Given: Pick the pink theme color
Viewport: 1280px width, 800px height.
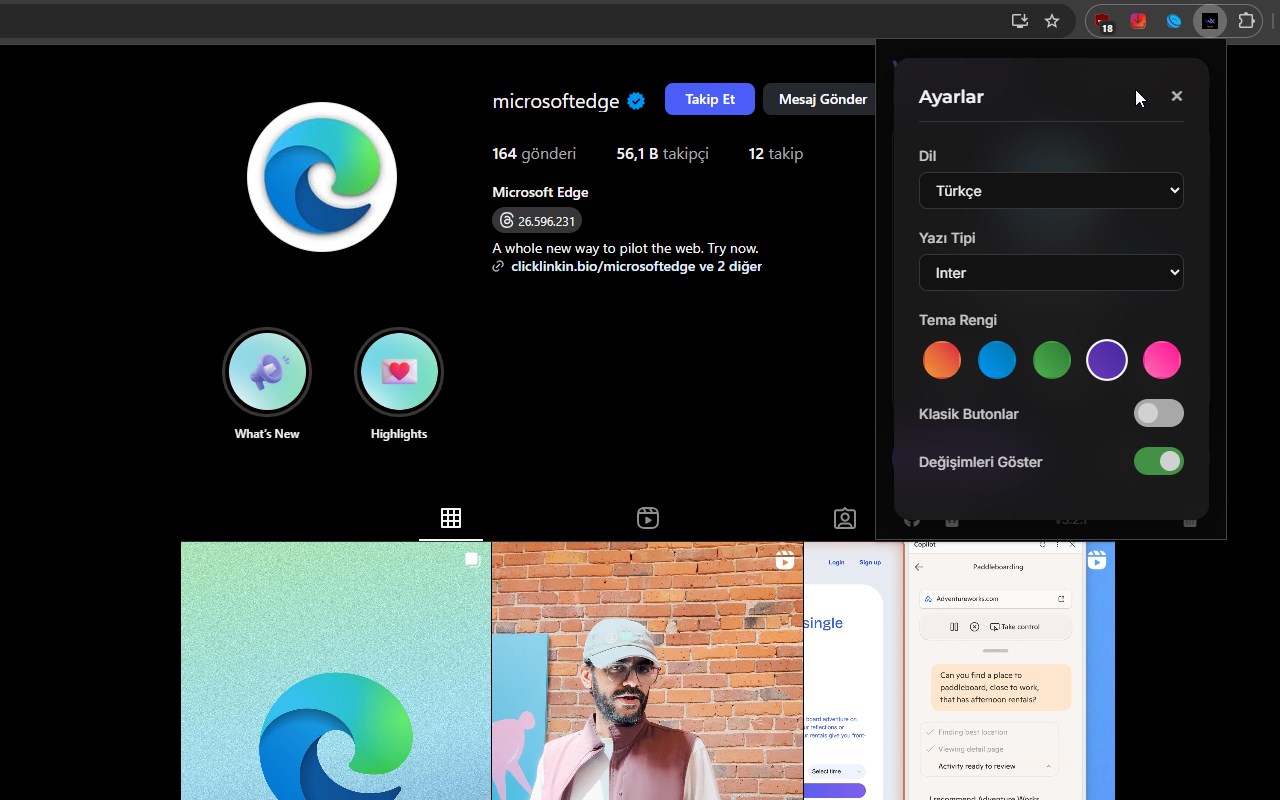Looking at the screenshot, I should 1162,360.
